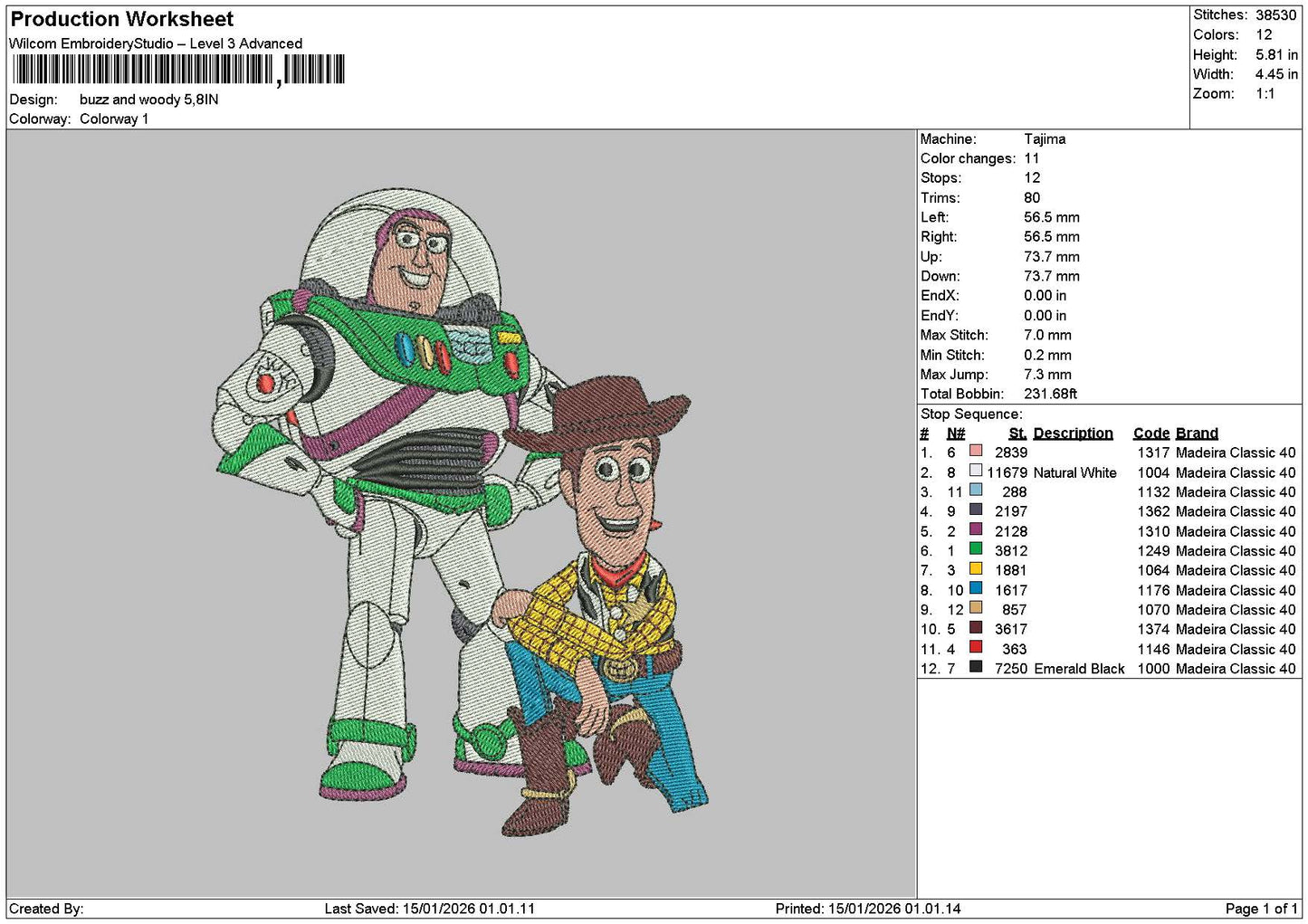Screen dimensions: 1308x924
Task: Click the dark gray swatch, code 1362
Action: [976, 510]
